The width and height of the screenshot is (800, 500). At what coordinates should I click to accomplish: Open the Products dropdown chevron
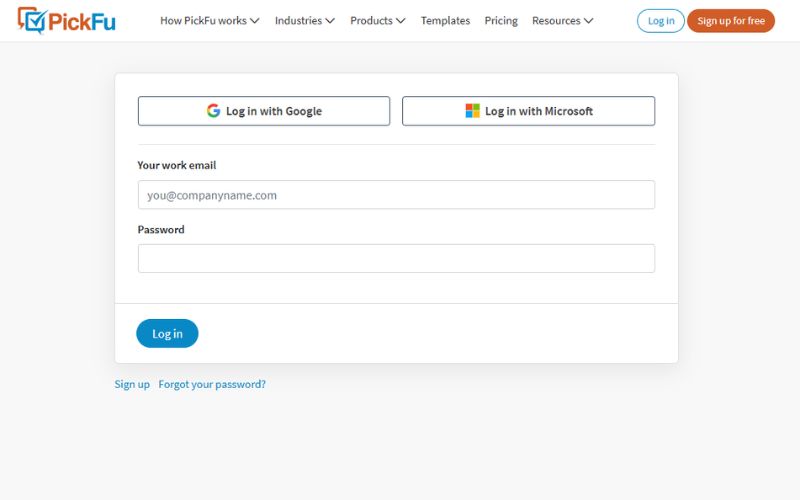(x=401, y=21)
